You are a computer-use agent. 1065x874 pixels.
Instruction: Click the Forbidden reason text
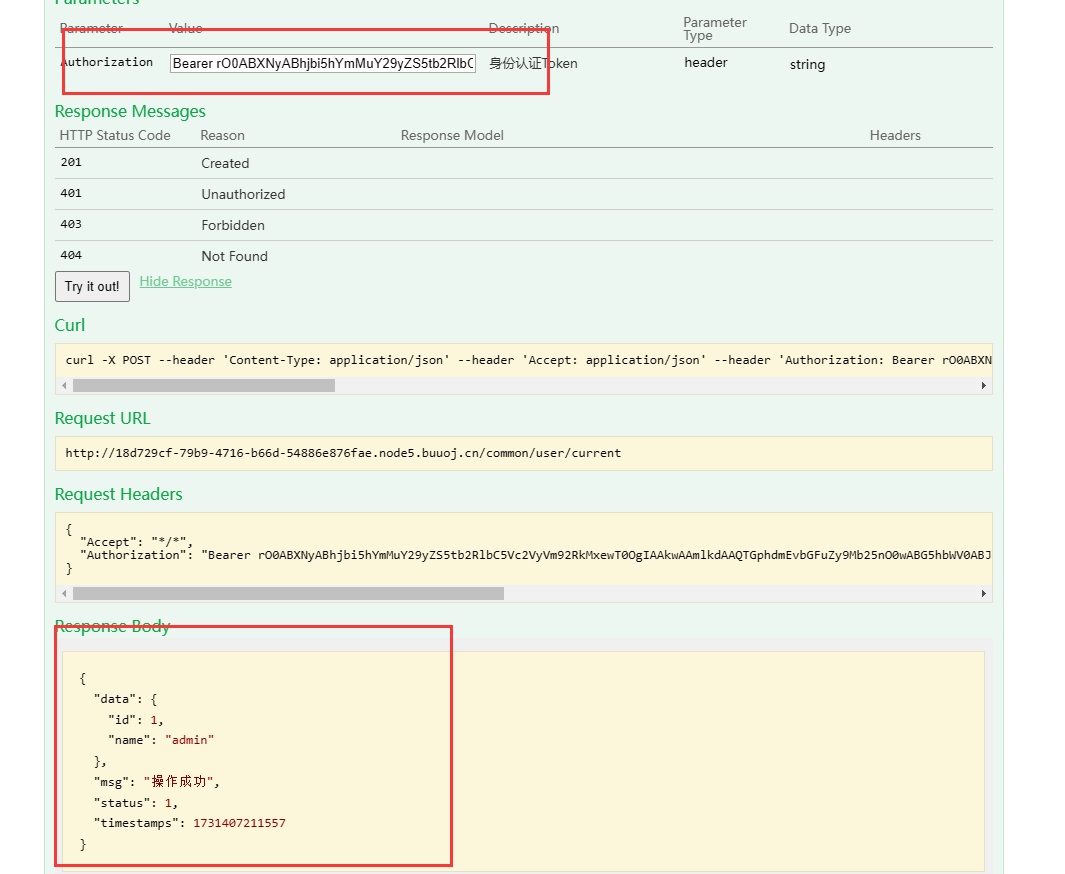tap(233, 225)
